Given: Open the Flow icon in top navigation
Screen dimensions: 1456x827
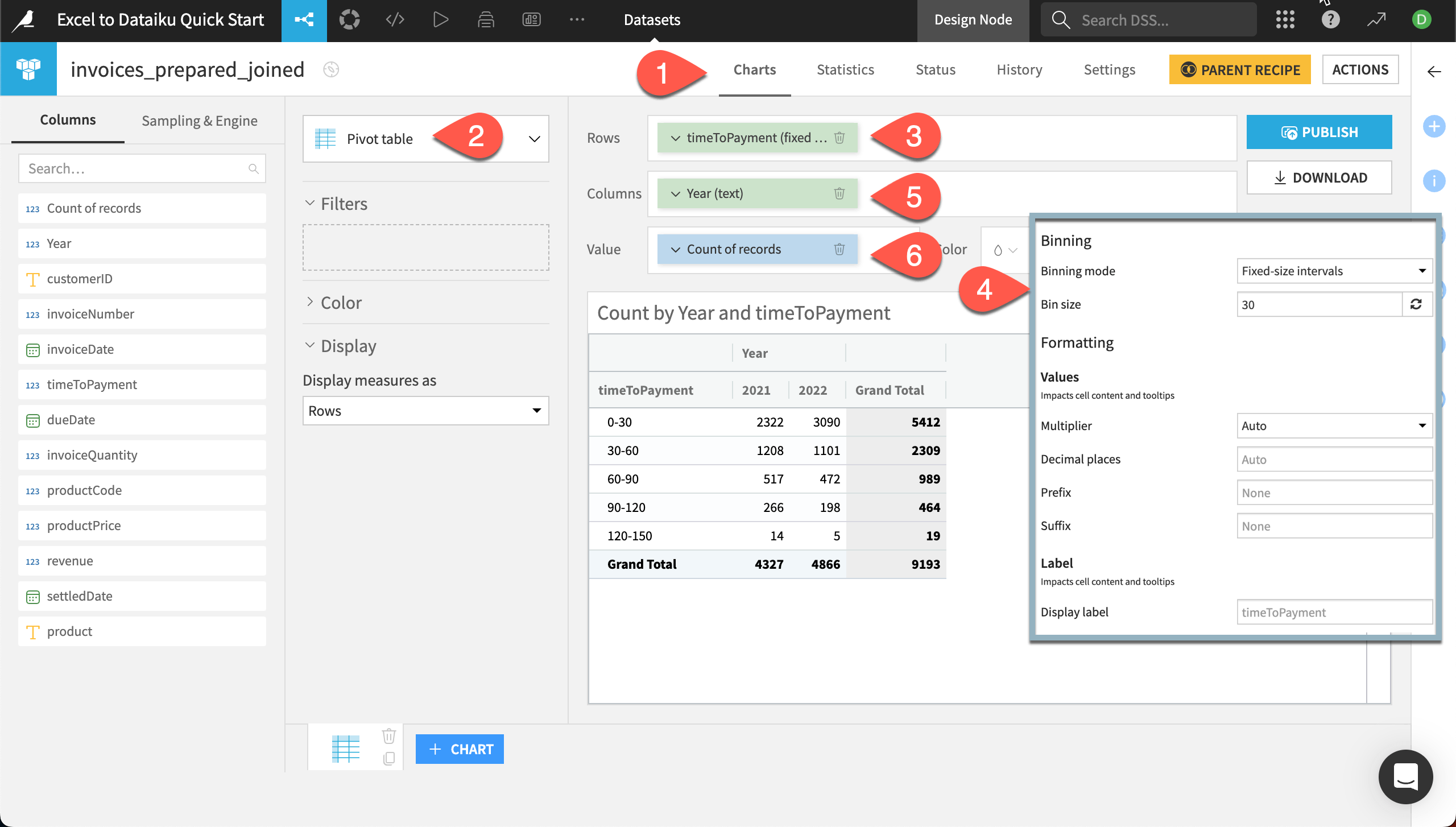Looking at the screenshot, I should [304, 20].
